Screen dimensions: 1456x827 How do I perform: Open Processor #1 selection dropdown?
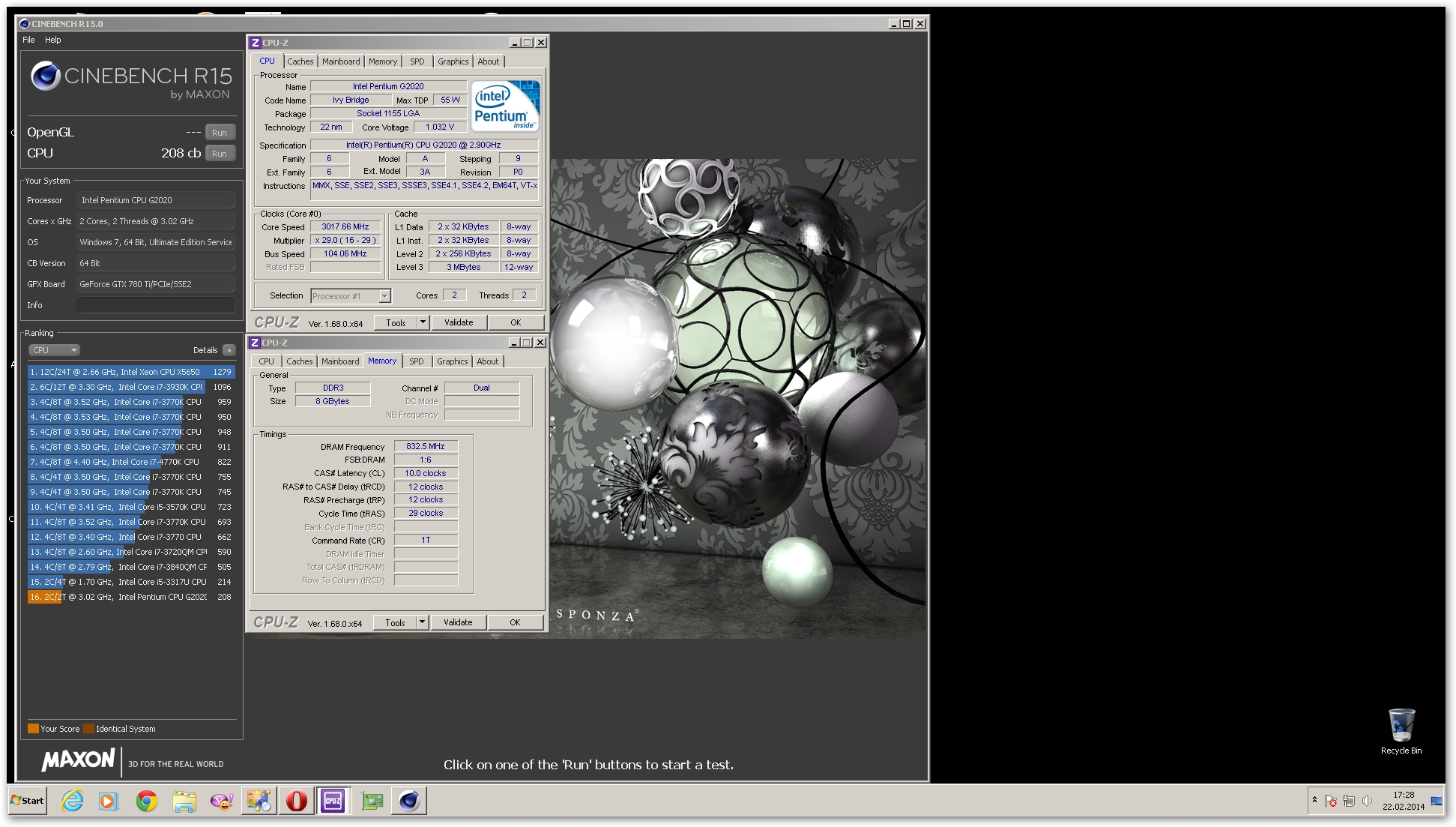pyautogui.click(x=351, y=296)
